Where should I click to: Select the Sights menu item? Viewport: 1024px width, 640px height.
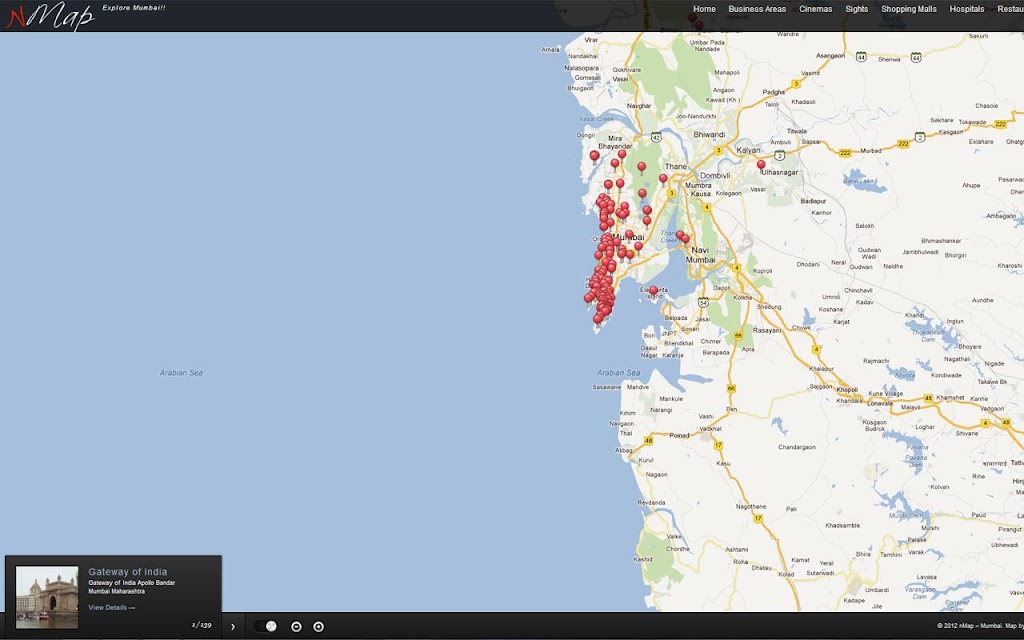click(857, 9)
